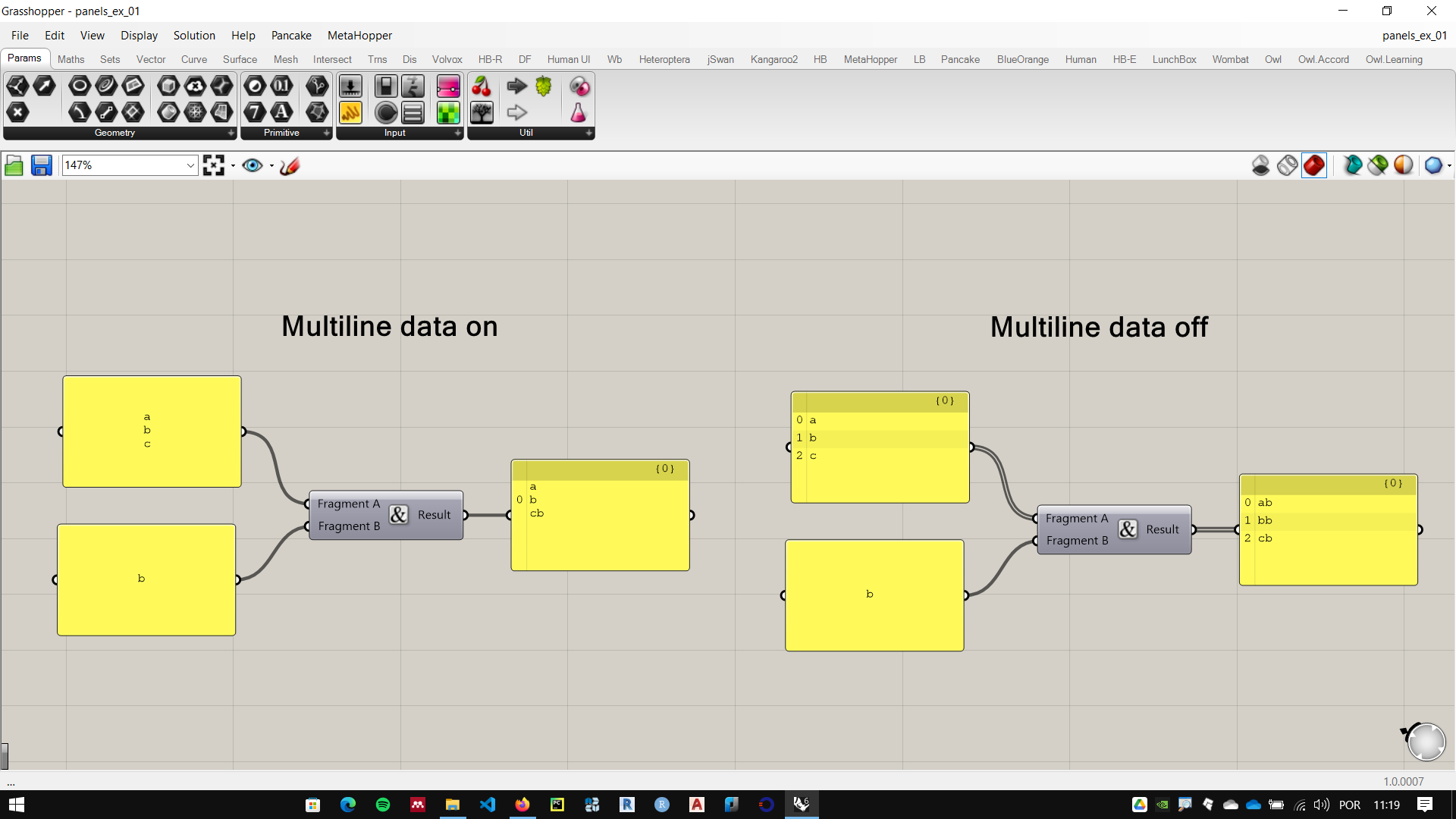Select the green hop cluster icon
Image resolution: width=1456 pixels, height=819 pixels.
pos(544,86)
